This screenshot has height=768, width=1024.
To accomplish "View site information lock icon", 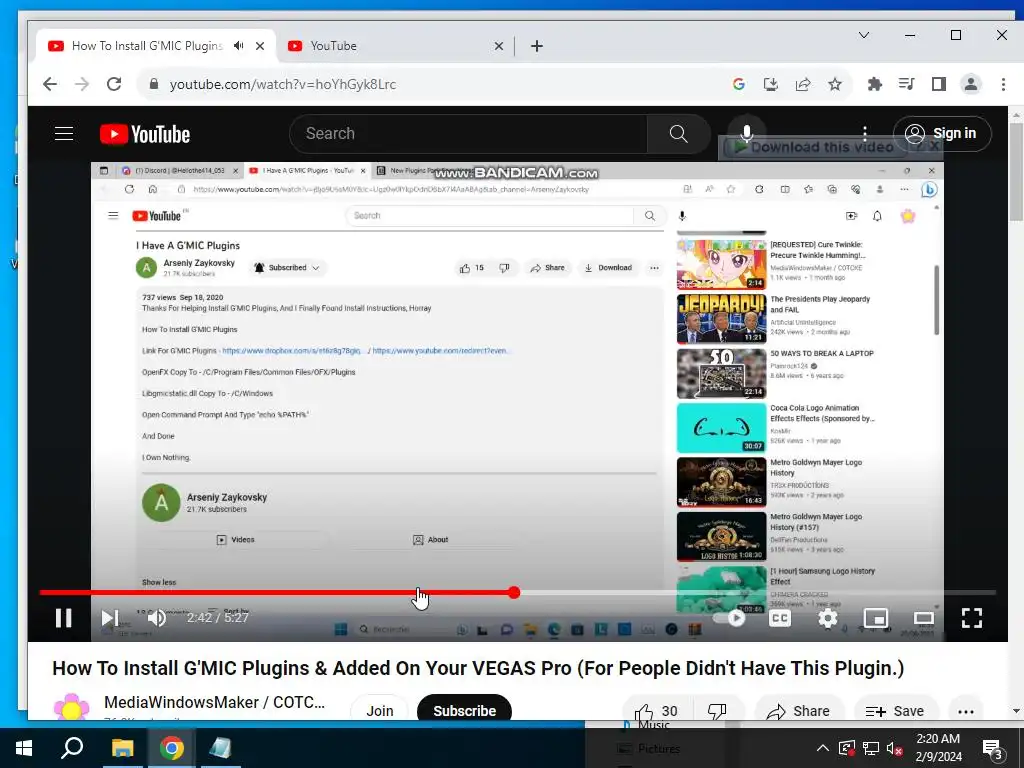I will pyautogui.click(x=154, y=84).
